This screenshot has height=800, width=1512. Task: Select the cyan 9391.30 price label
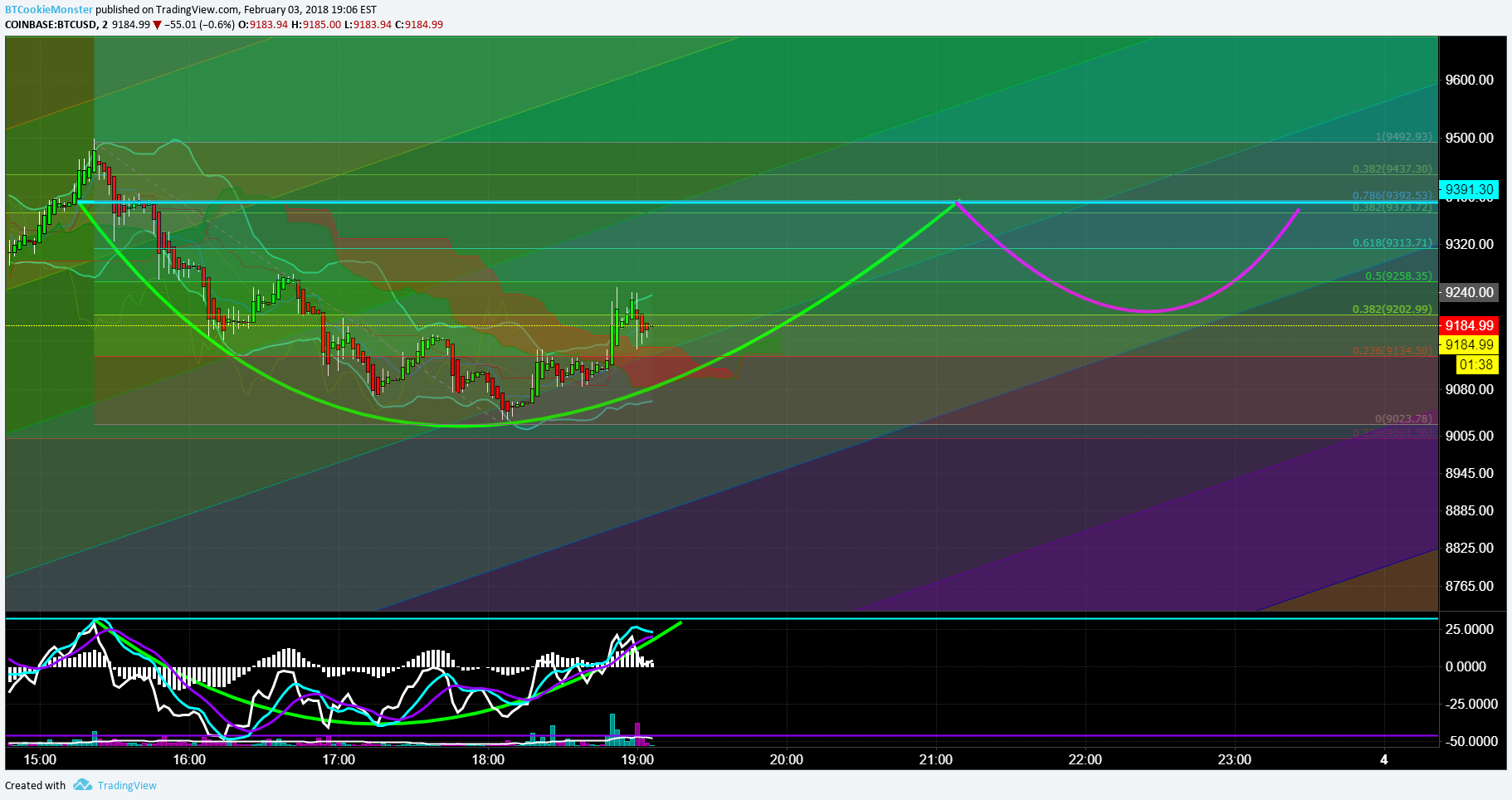1469,189
